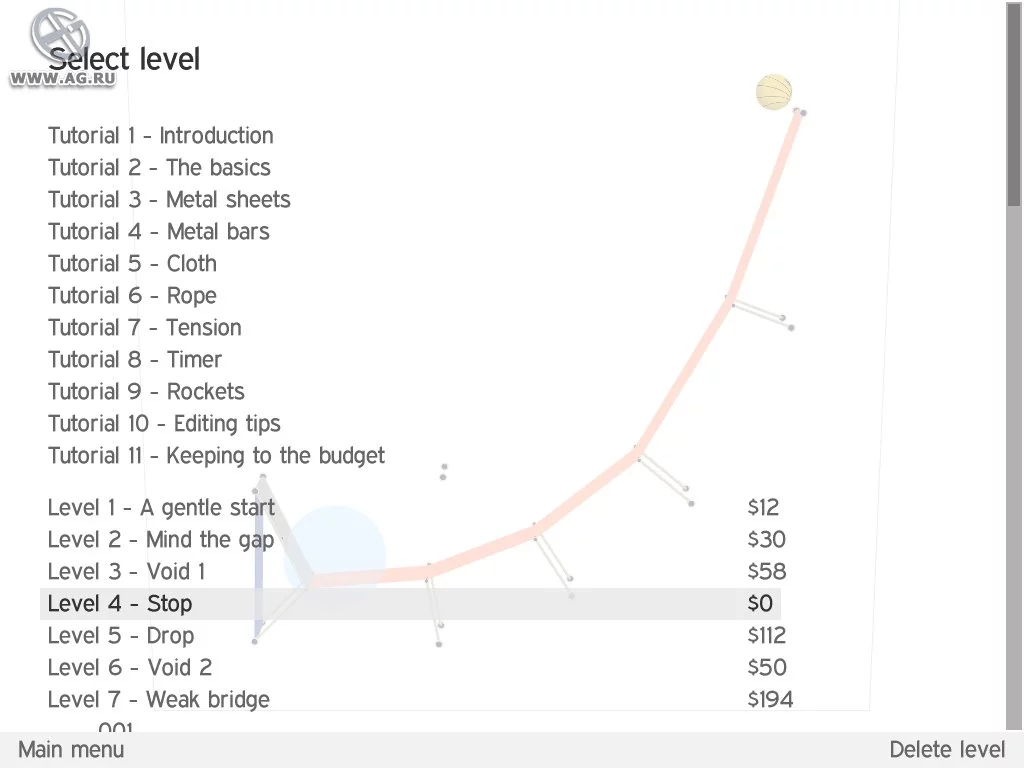Open Level 7 - Weak bridge
Image resolution: width=1024 pixels, height=768 pixels.
pos(158,700)
